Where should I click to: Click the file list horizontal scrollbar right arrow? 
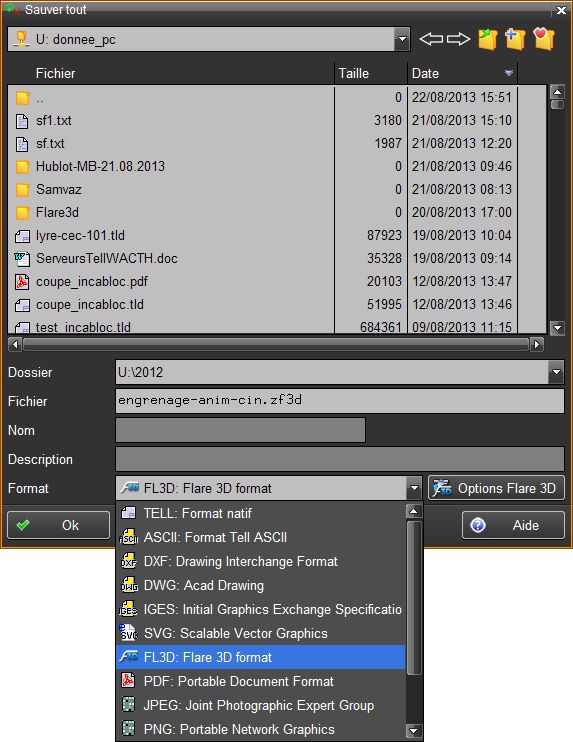coord(537,344)
